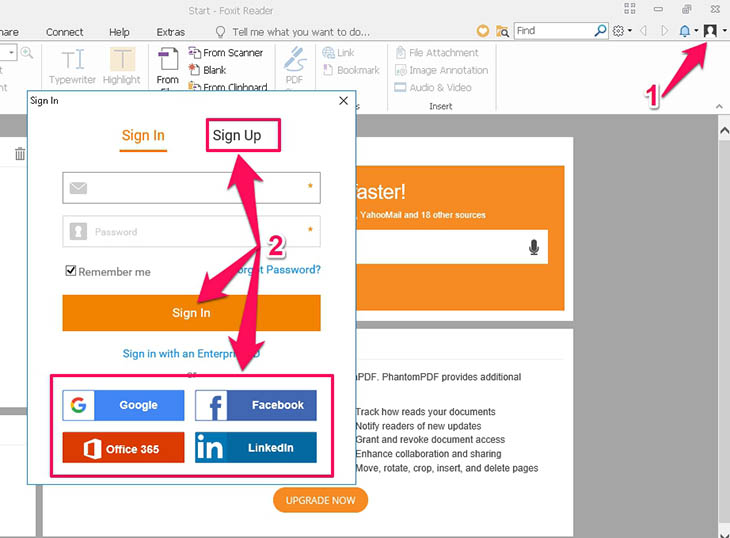Open the Extras menu tab
The image size is (730, 538).
[170, 32]
